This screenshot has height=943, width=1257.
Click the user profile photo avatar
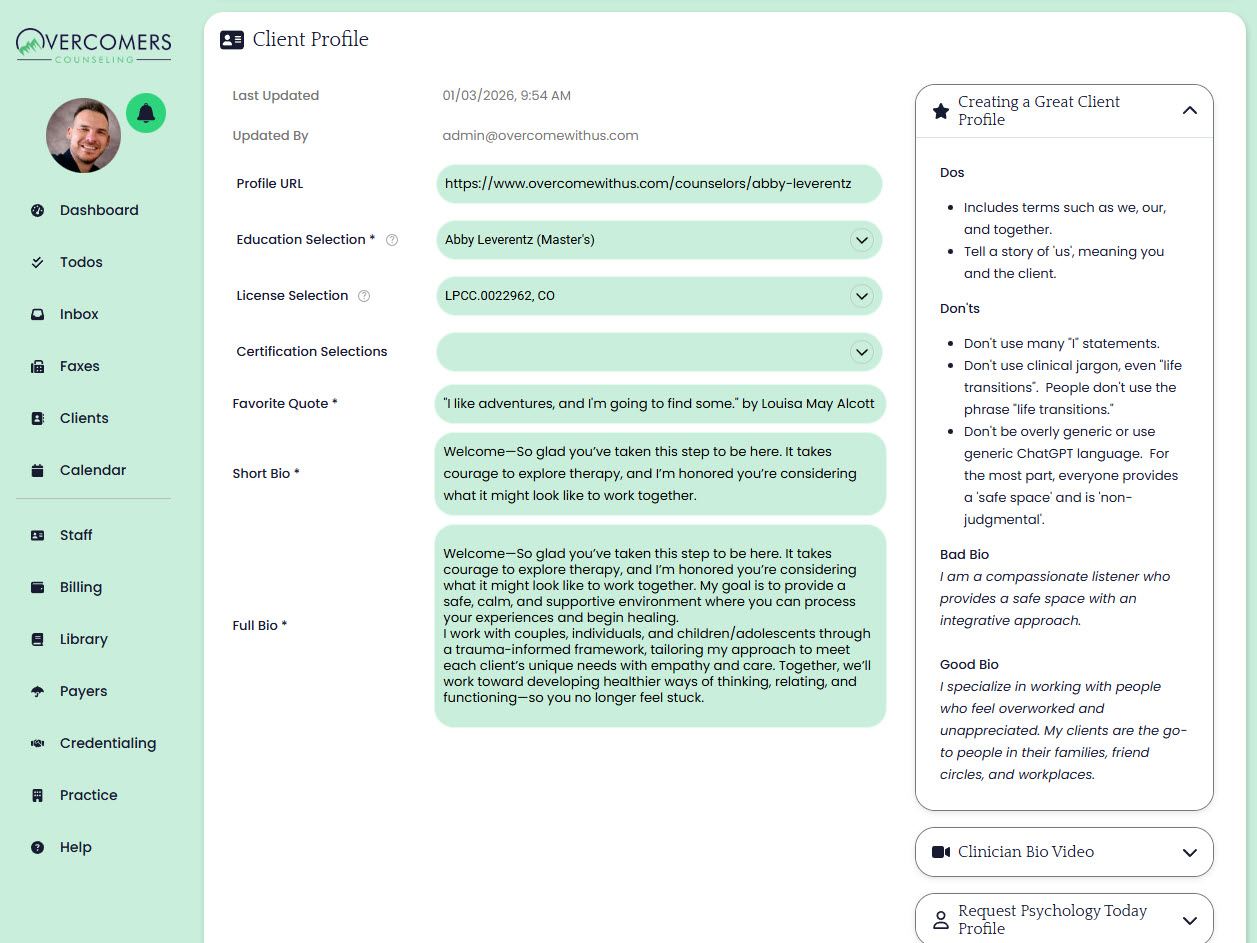83,135
